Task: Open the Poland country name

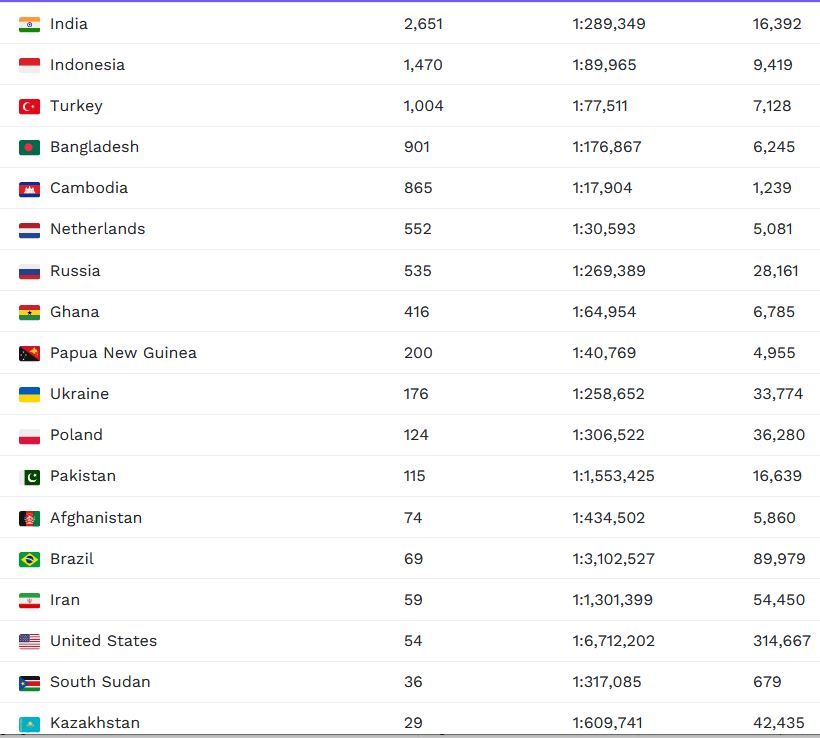Action: tap(76, 435)
